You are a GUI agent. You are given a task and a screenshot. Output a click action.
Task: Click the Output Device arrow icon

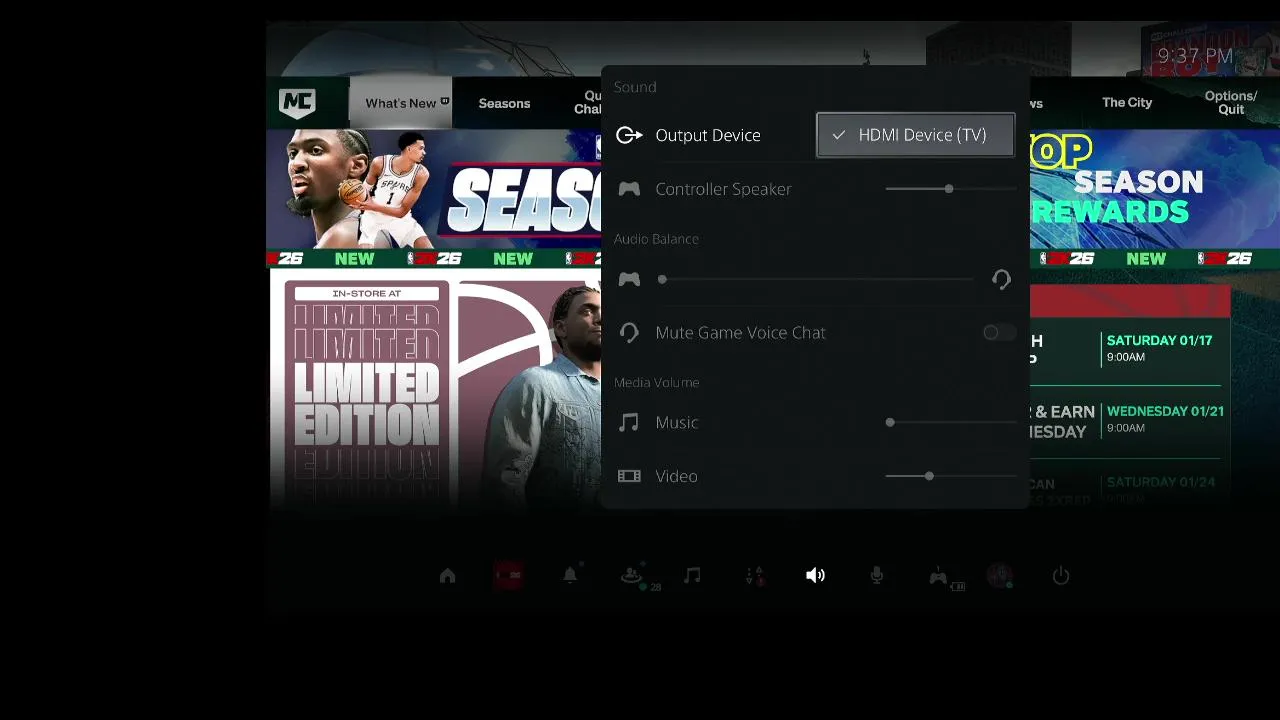click(629, 135)
